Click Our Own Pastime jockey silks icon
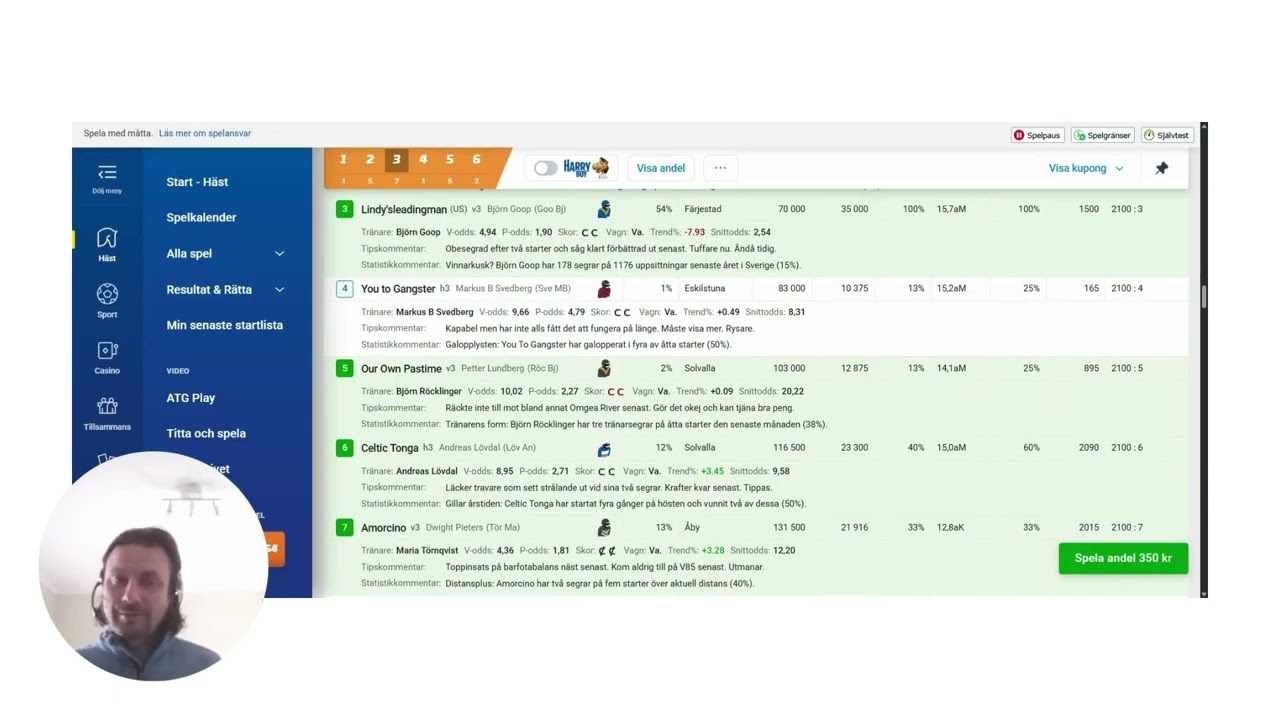The width and height of the screenshot is (1280, 720). 604,368
